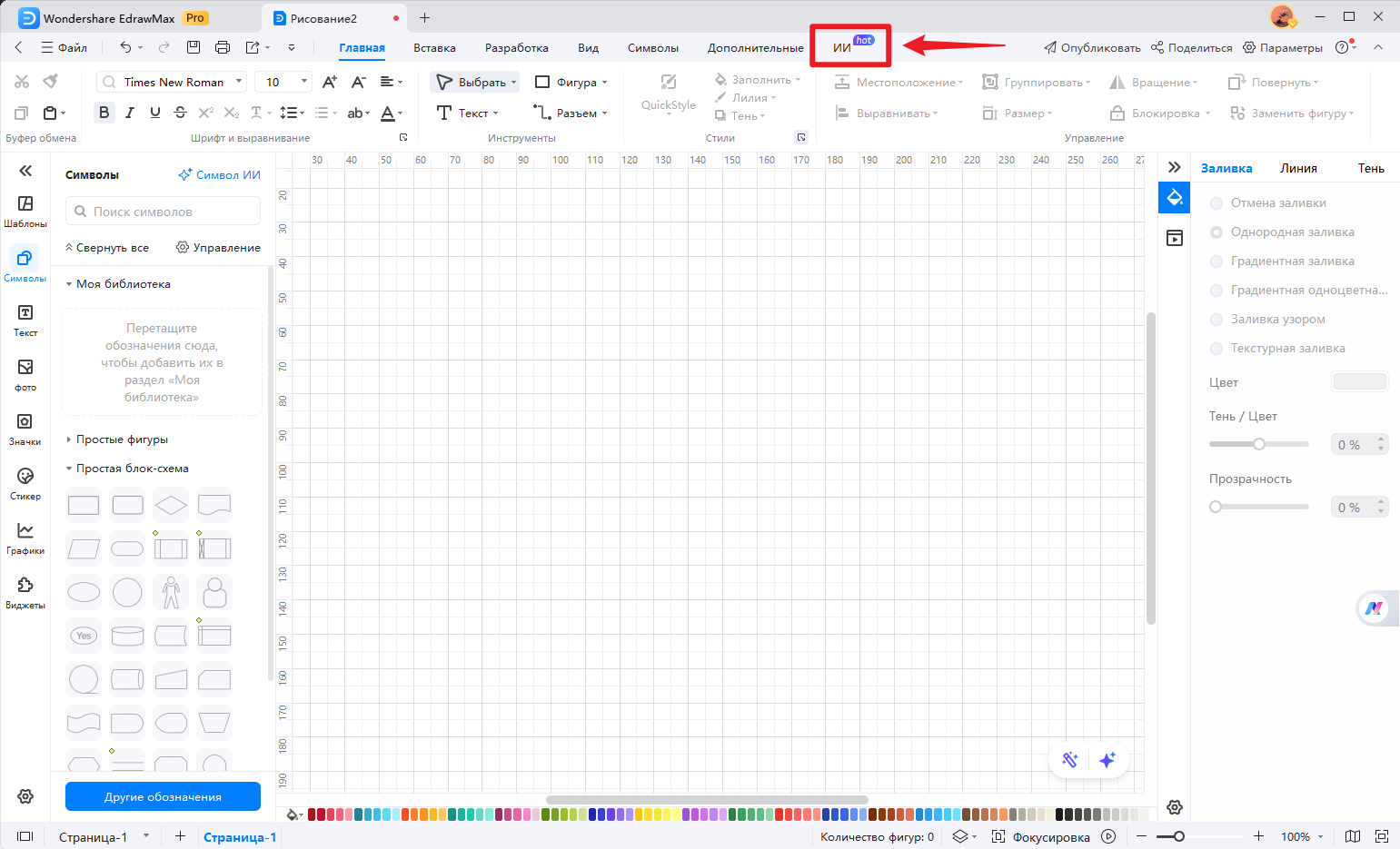
Task: Click the format painter brush icon
Action: point(51,82)
